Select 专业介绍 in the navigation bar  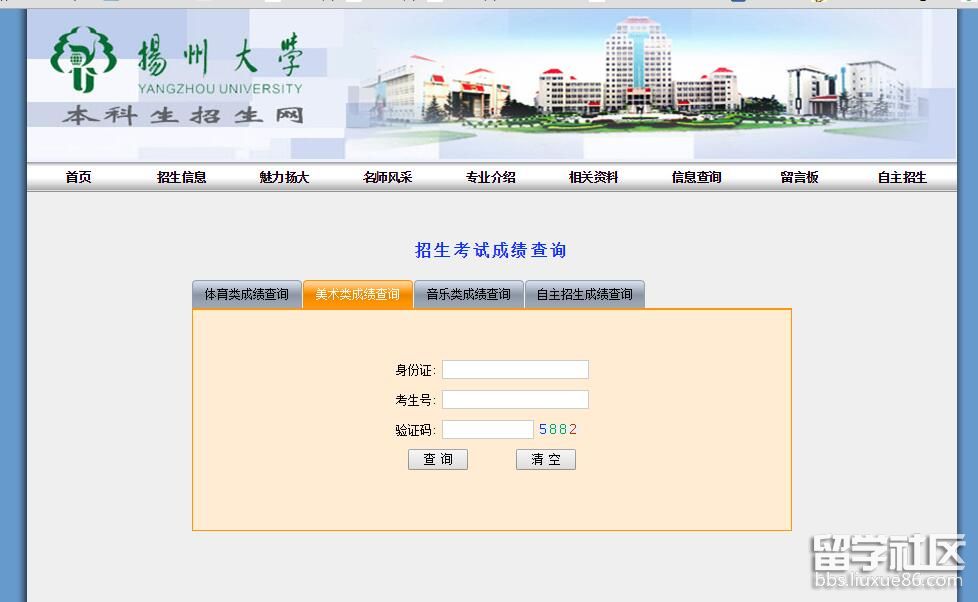click(x=490, y=177)
